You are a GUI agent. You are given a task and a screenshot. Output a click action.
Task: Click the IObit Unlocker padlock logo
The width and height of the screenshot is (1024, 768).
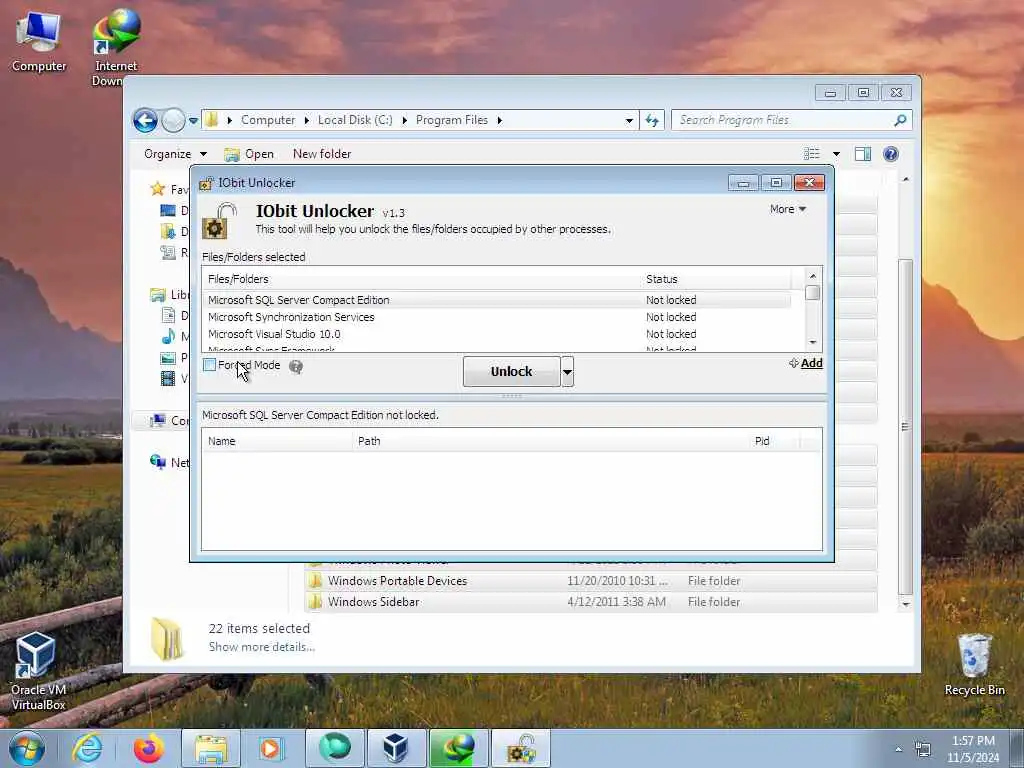pyautogui.click(x=219, y=221)
